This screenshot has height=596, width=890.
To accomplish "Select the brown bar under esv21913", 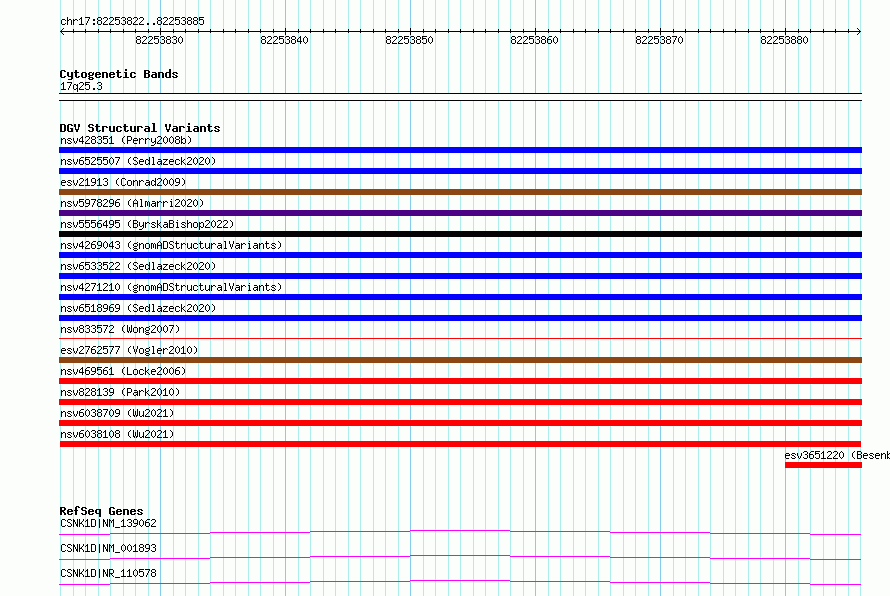I will click(x=460, y=192).
